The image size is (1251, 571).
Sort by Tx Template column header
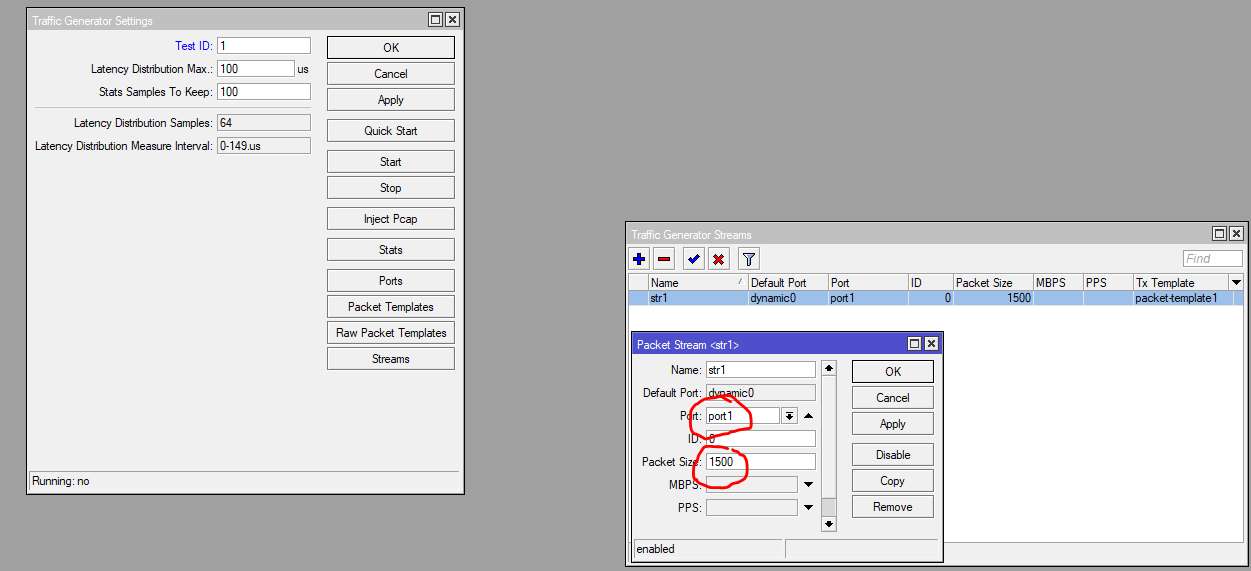click(x=1181, y=283)
